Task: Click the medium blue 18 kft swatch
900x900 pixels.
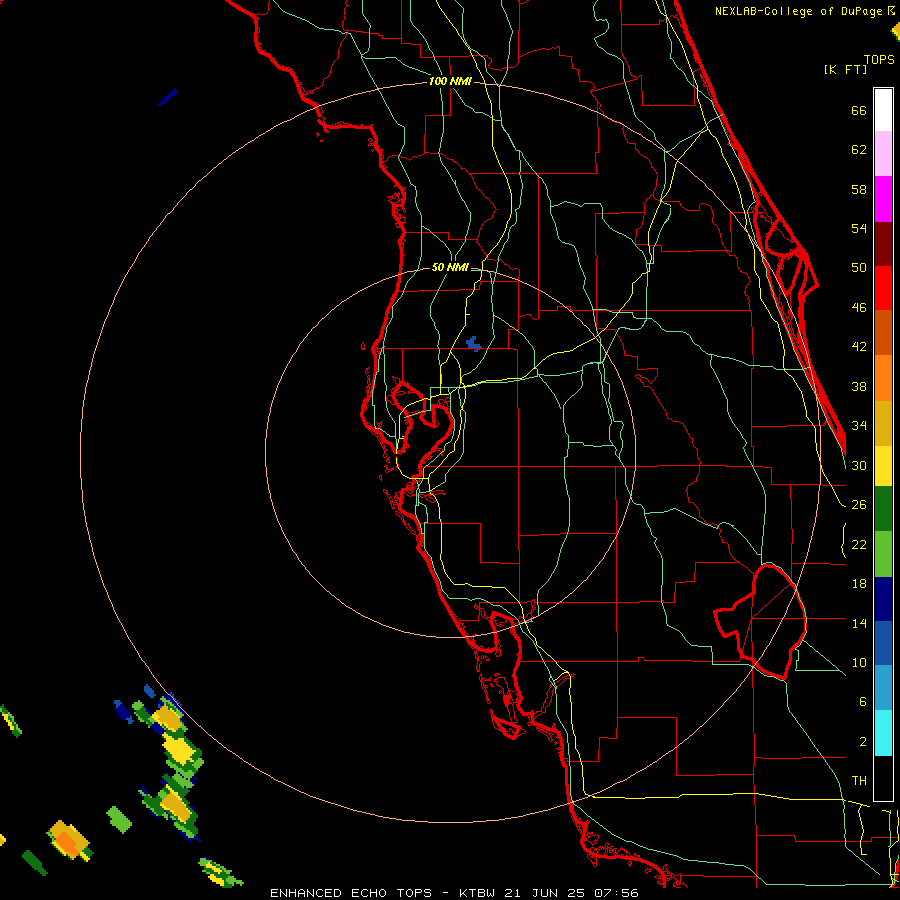Action: point(883,643)
